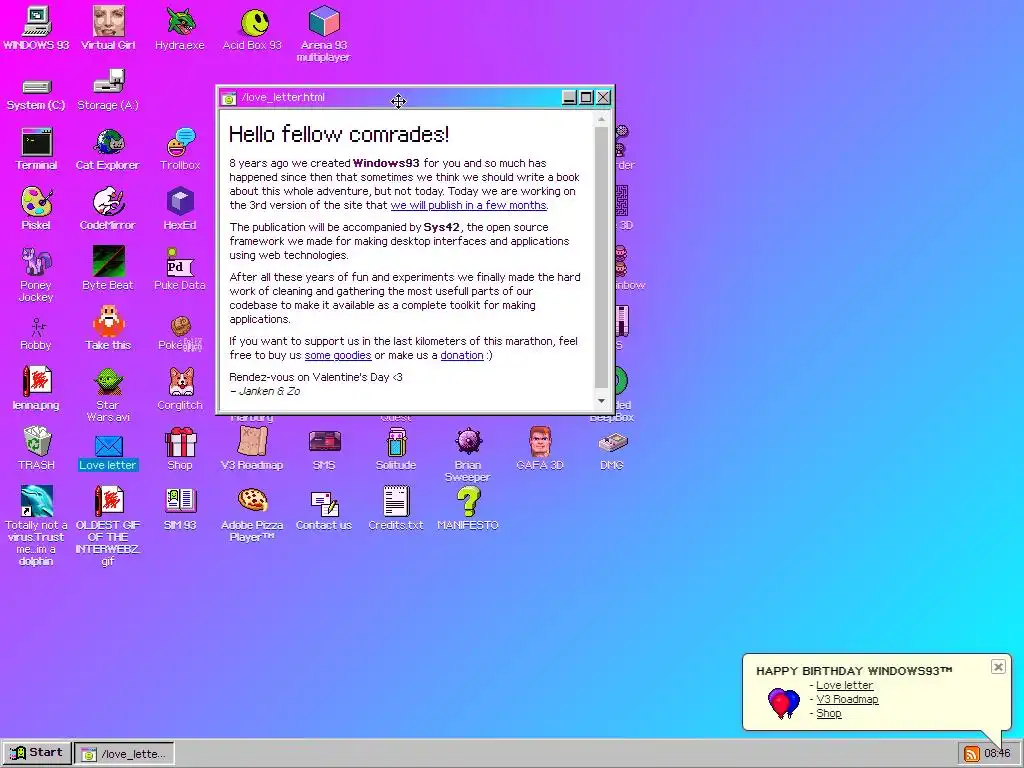Open Hydra.exe on the desktop
1024x768 pixels.
(x=180, y=28)
